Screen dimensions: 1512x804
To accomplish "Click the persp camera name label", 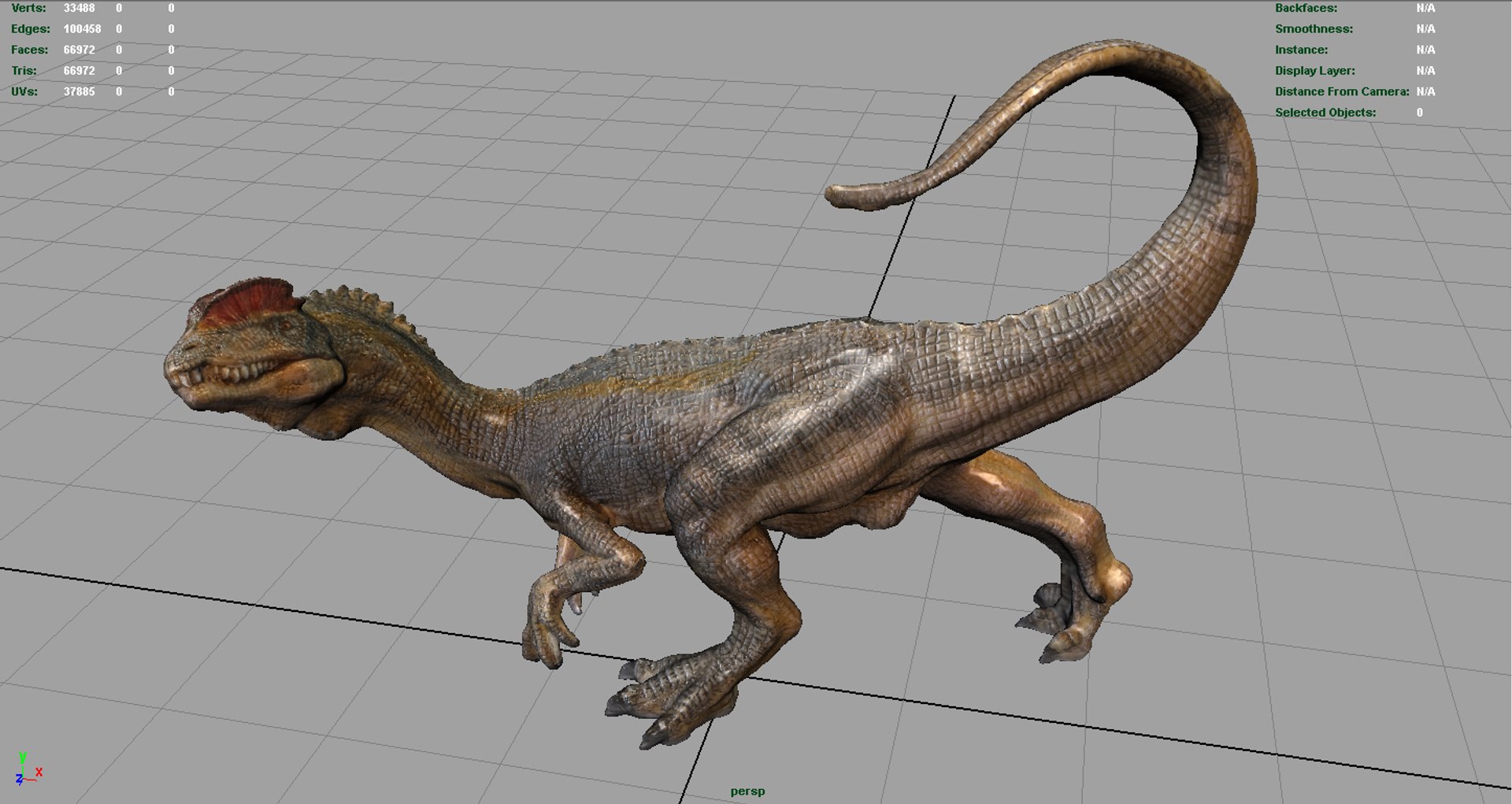I will (747, 791).
